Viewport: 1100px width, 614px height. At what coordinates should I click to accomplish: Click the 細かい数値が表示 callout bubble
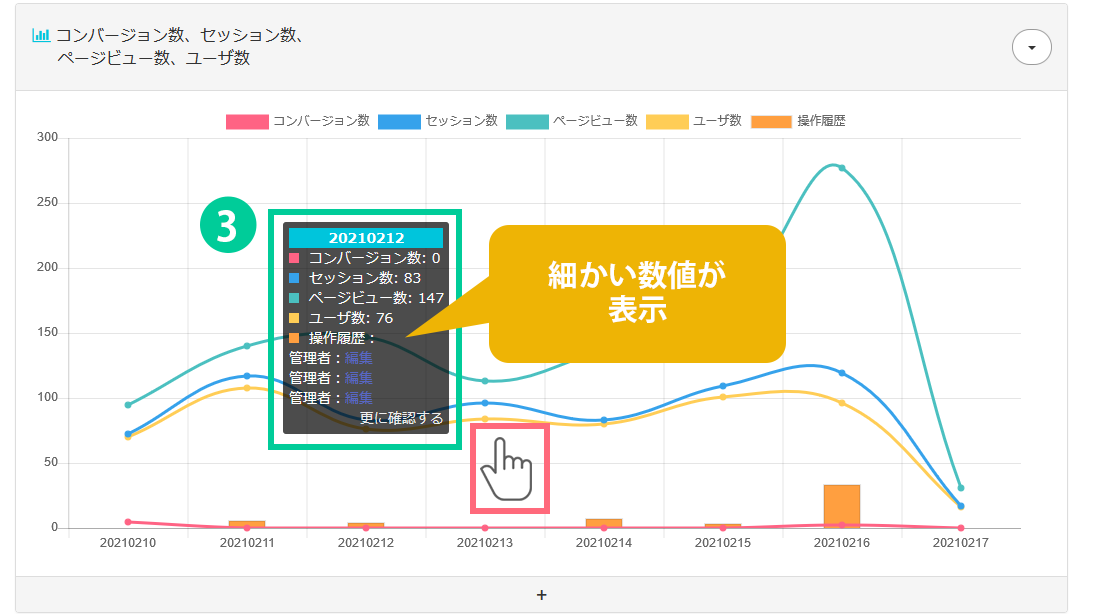[x=636, y=292]
